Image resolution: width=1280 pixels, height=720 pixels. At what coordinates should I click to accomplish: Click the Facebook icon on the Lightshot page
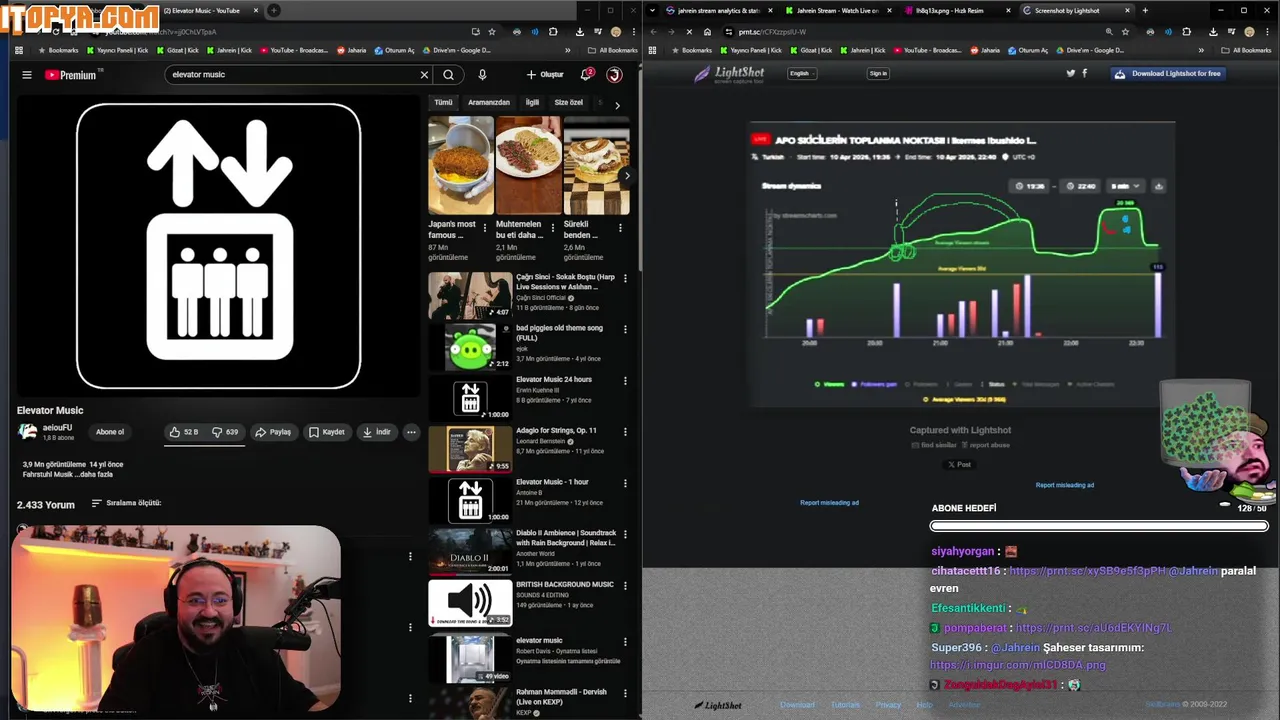1085,73
